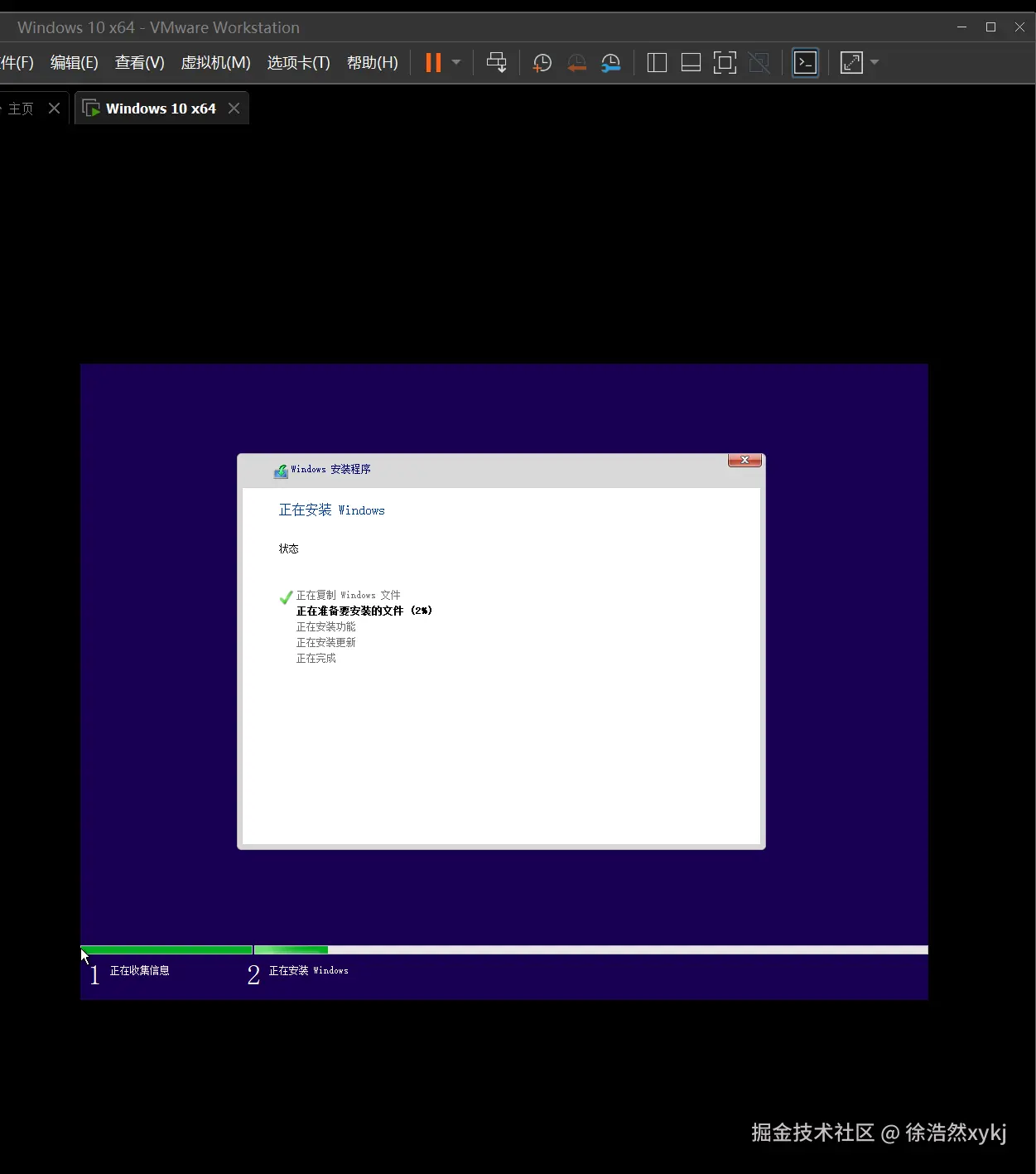Maximize the VMware Workstation window
The width and height of the screenshot is (1036, 1174).
coord(990,27)
